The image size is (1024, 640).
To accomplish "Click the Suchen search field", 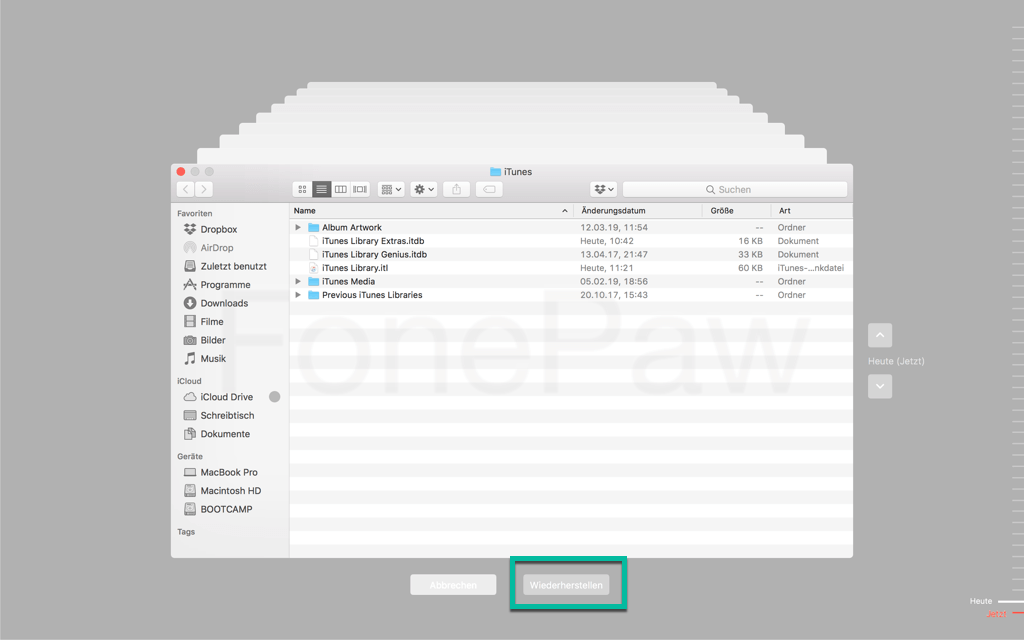I will (735, 189).
